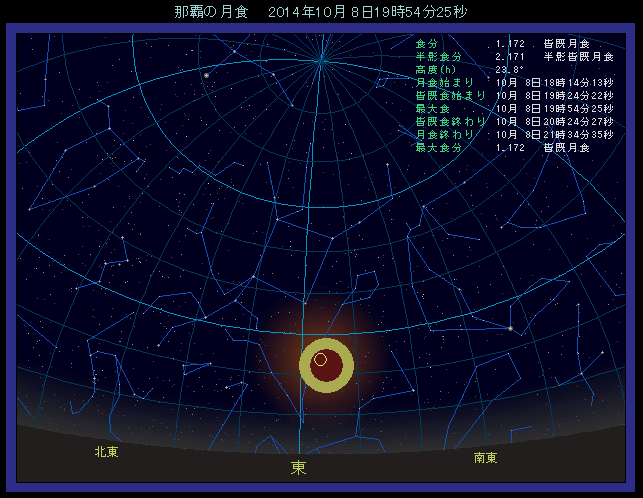This screenshot has width=643, height=498.
Task: Click the 高度(h) altitude label
Action: [x=435, y=70]
